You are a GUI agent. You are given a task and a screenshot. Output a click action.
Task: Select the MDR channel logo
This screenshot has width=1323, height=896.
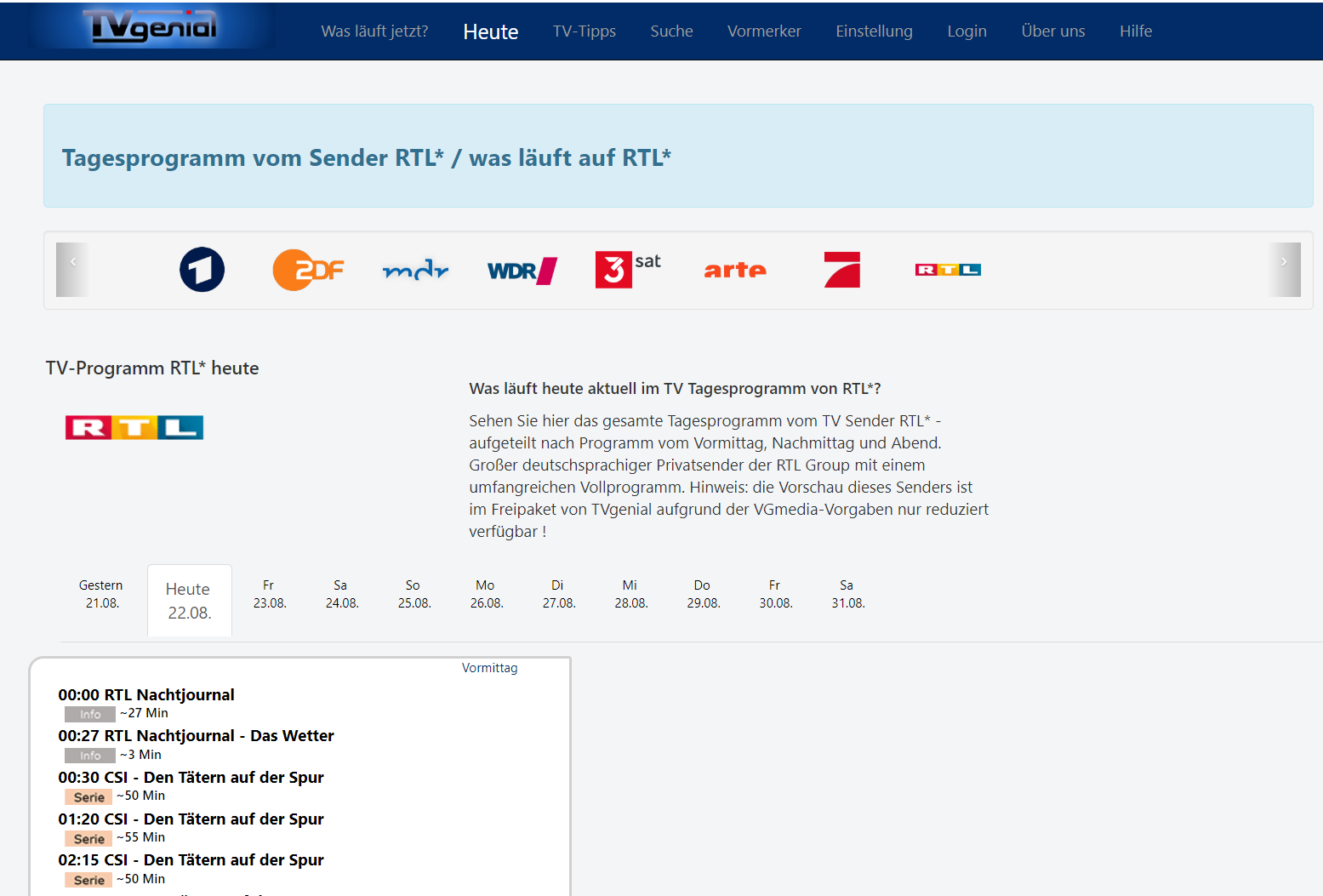(x=415, y=271)
